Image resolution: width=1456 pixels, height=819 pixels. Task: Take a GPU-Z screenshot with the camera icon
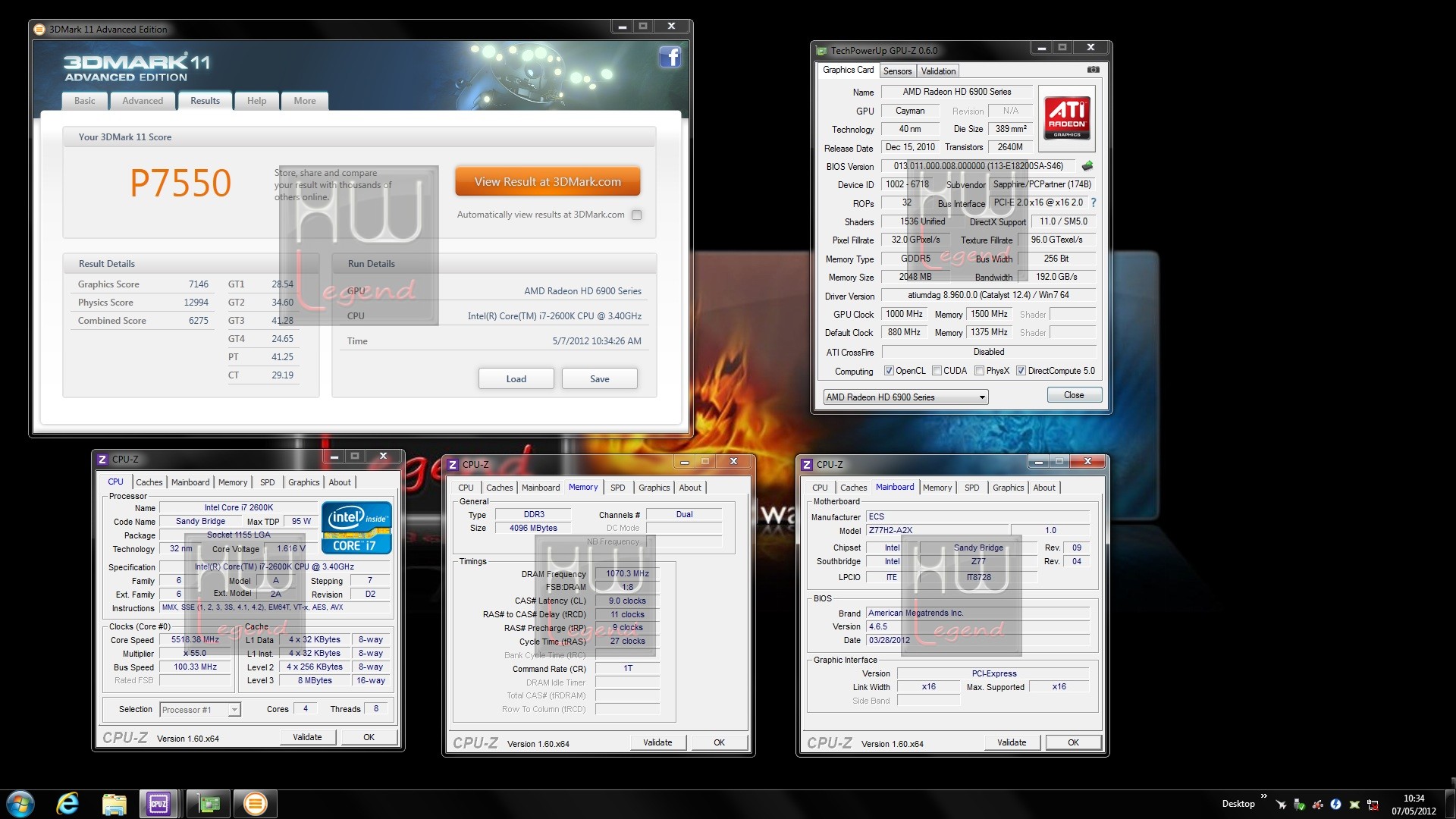(1093, 70)
